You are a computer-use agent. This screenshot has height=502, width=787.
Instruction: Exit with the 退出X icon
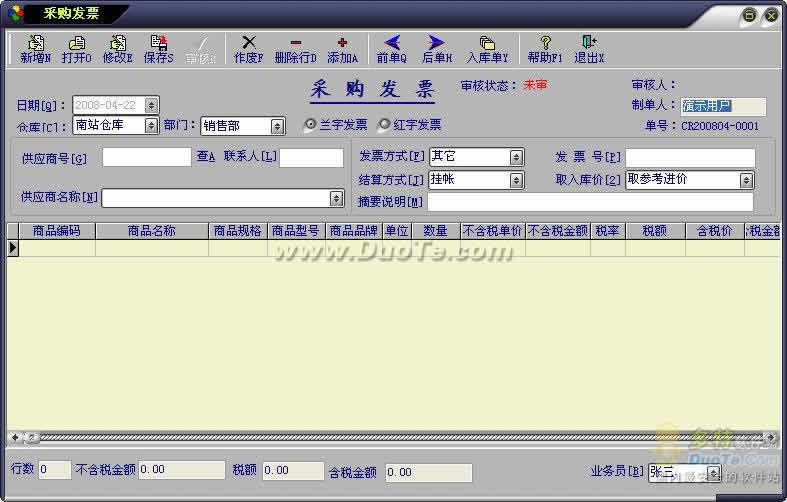pos(589,50)
